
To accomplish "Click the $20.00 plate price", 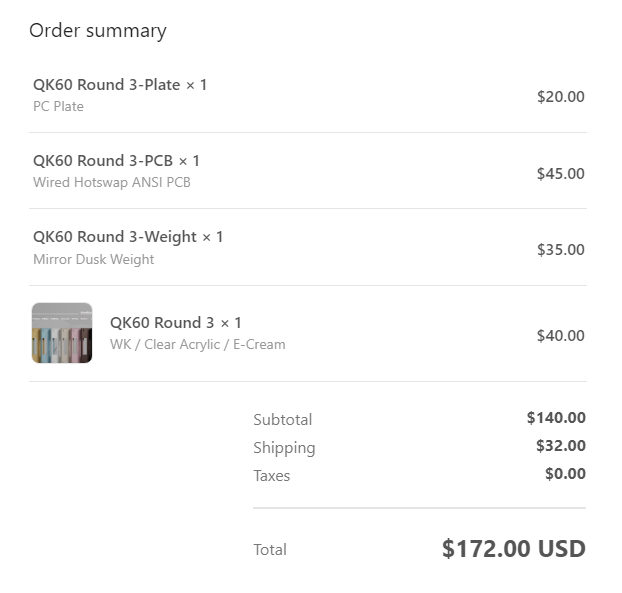I will coord(560,97).
